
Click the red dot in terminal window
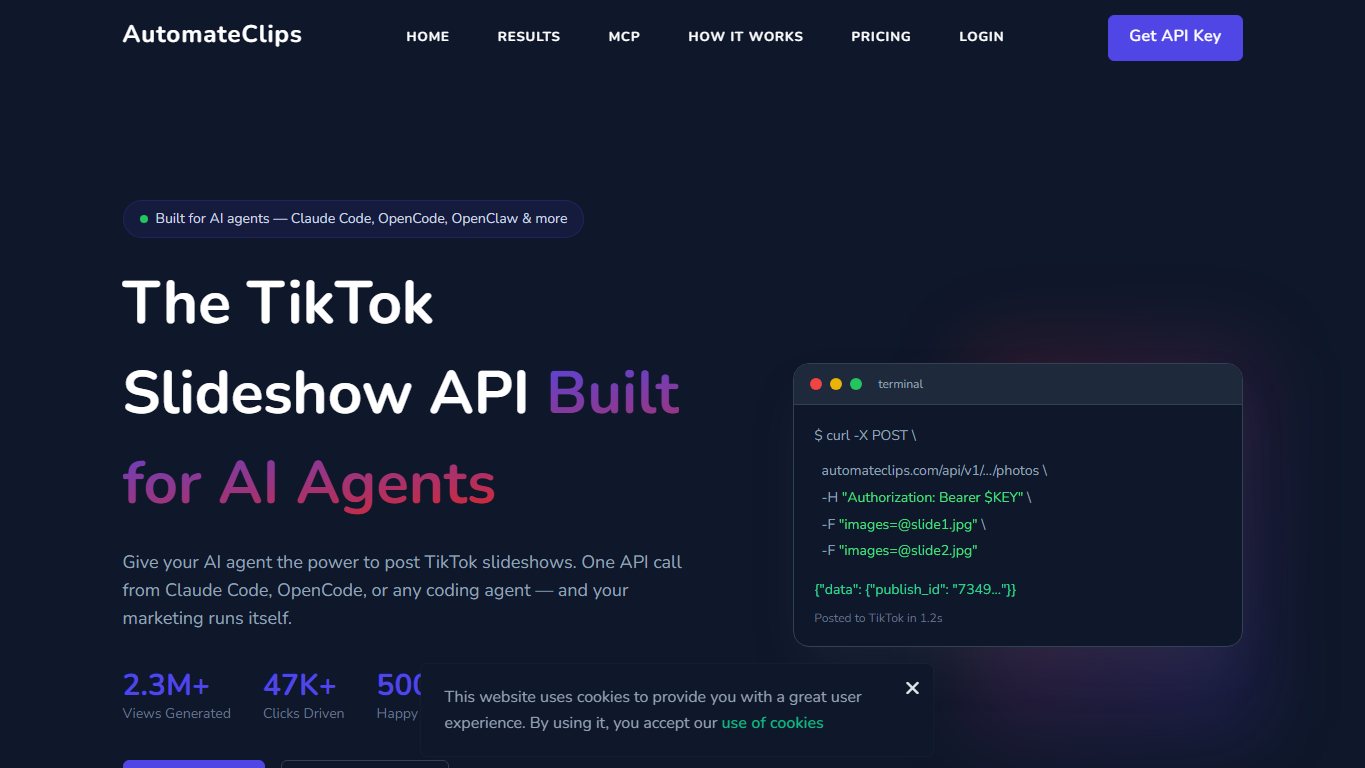[x=816, y=384]
